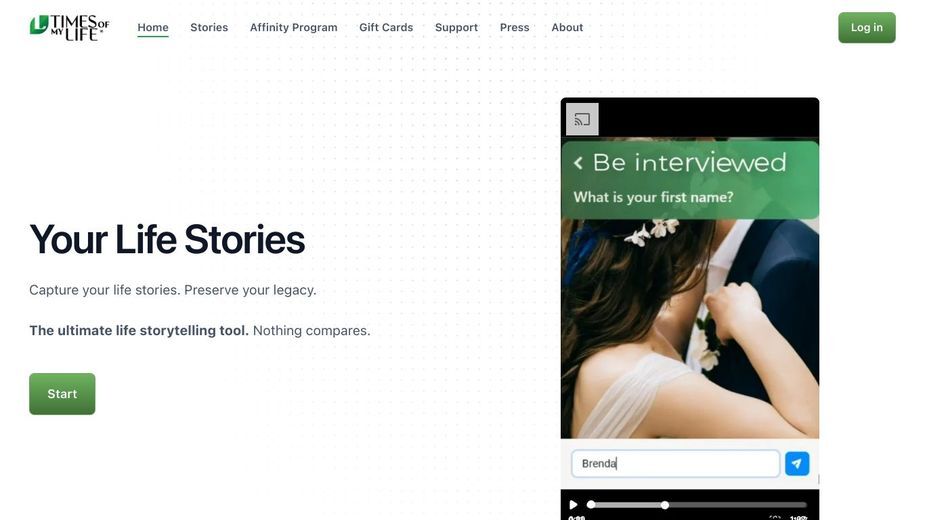
Task: Click the blue send arrow button
Action: tap(796, 463)
